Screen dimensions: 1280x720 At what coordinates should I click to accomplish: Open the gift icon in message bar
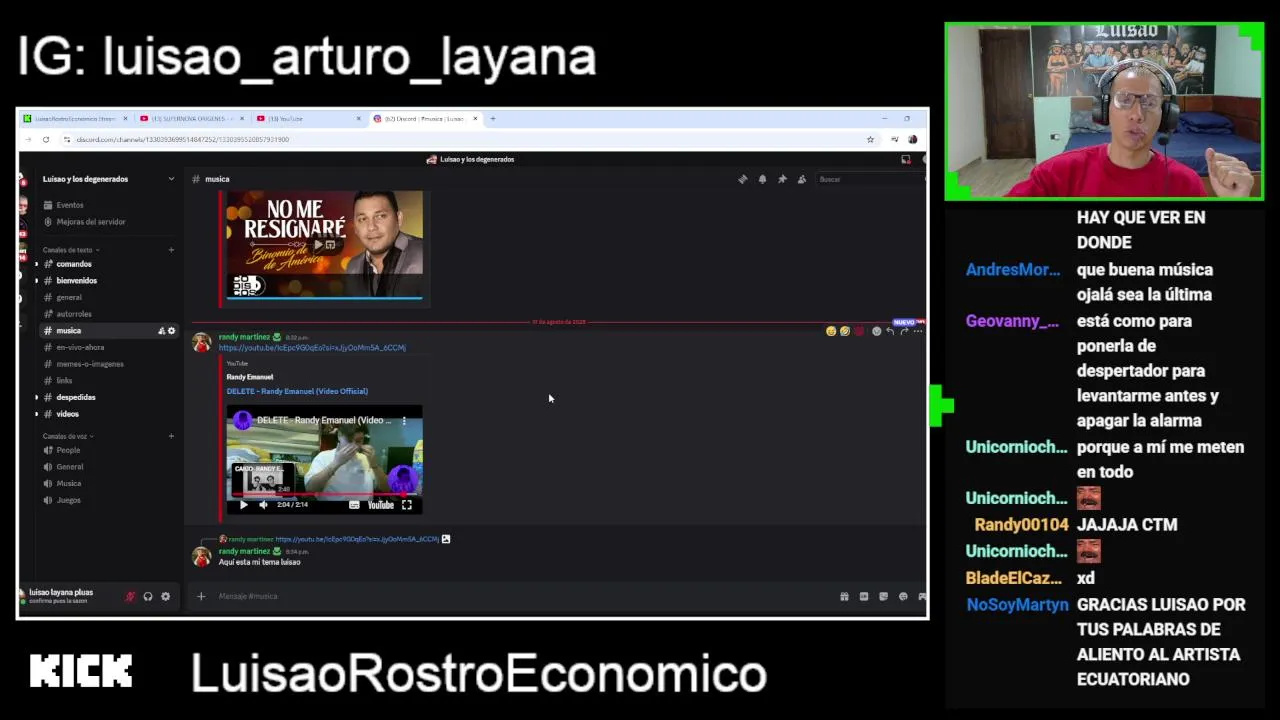click(844, 597)
